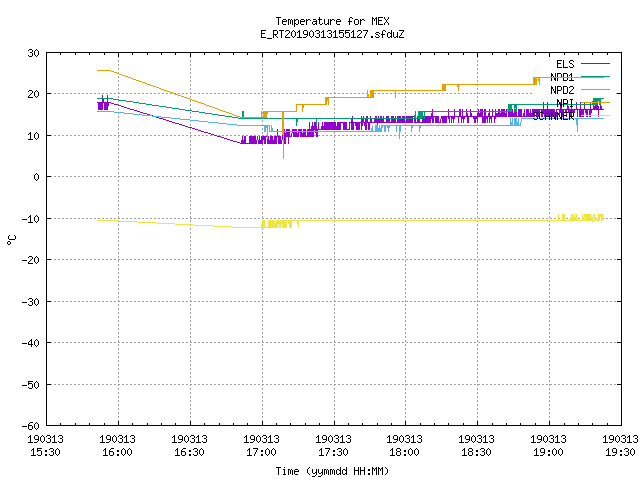Click the light blue NPD2 legend line sample

595,89
